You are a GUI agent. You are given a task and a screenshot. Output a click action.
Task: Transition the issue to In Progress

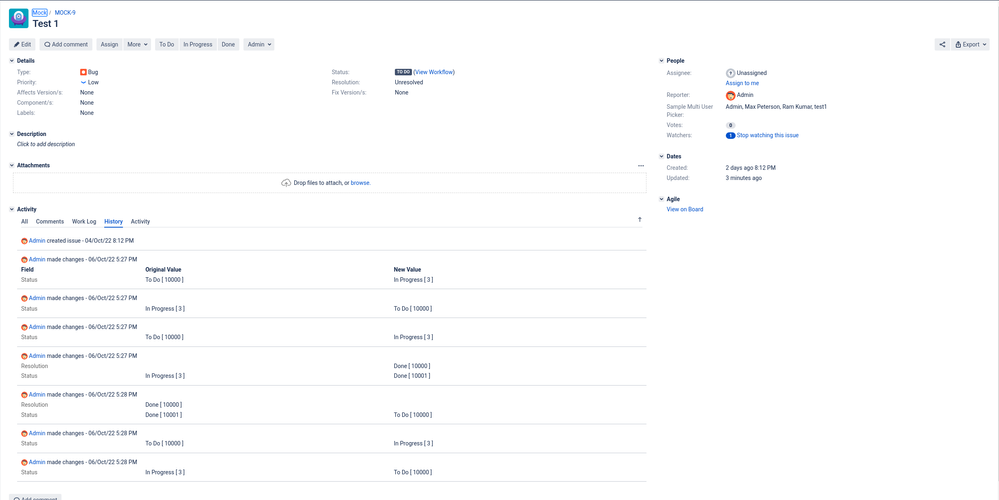198,45
